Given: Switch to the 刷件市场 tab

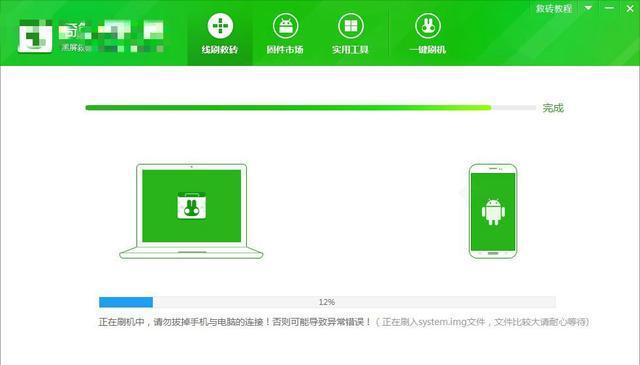Looking at the screenshot, I should 285,33.
